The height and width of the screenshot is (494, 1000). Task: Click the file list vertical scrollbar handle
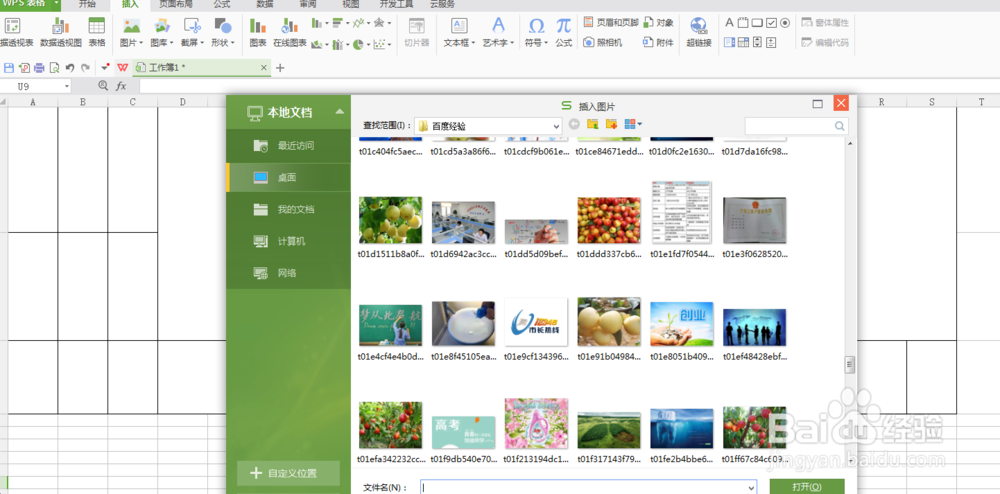pyautogui.click(x=849, y=364)
